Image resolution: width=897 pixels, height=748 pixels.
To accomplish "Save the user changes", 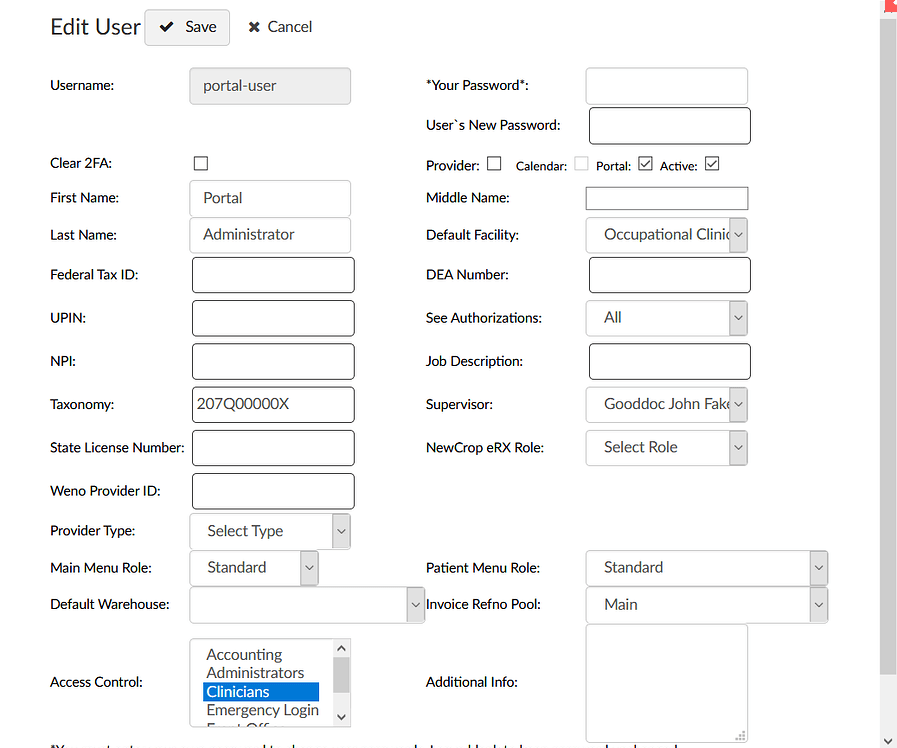I will (x=187, y=27).
